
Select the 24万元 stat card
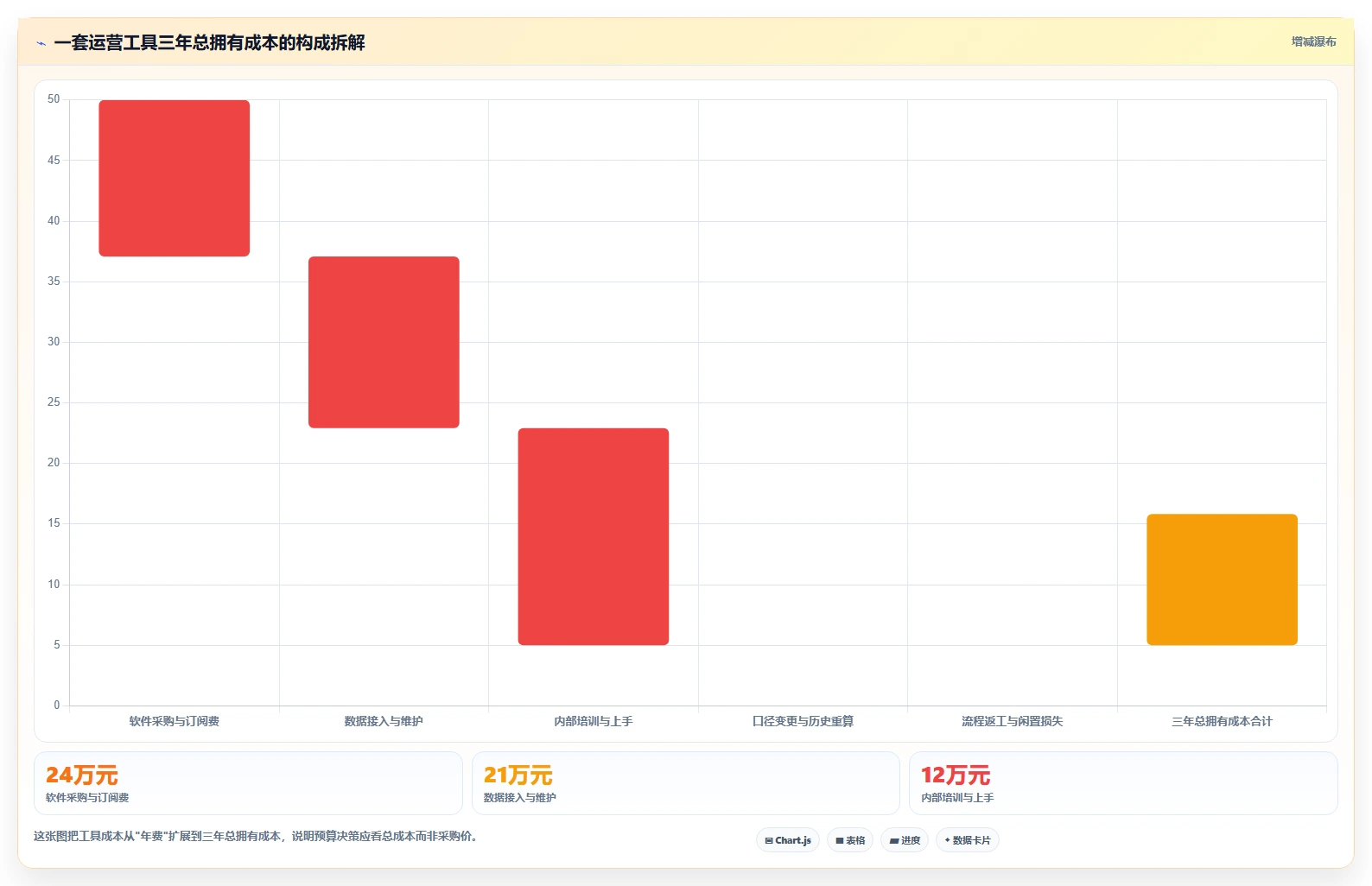248,783
